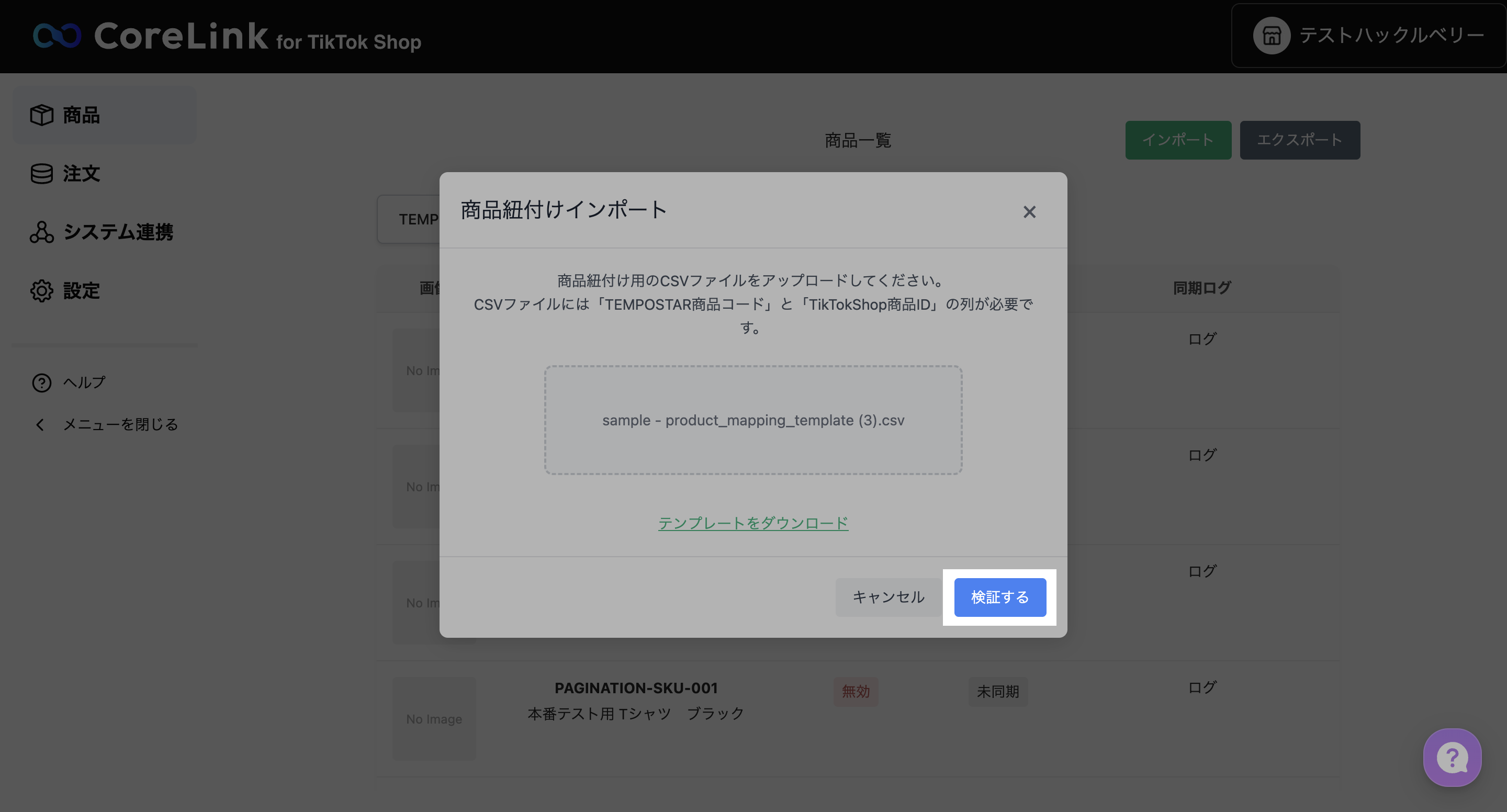Click the 設定 gear icon
The height and width of the screenshot is (812, 1507).
point(41,291)
